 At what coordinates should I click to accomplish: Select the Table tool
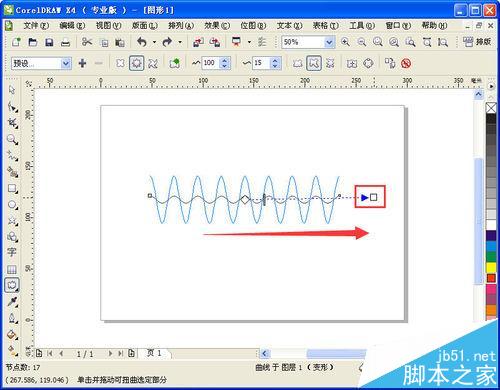12,269
